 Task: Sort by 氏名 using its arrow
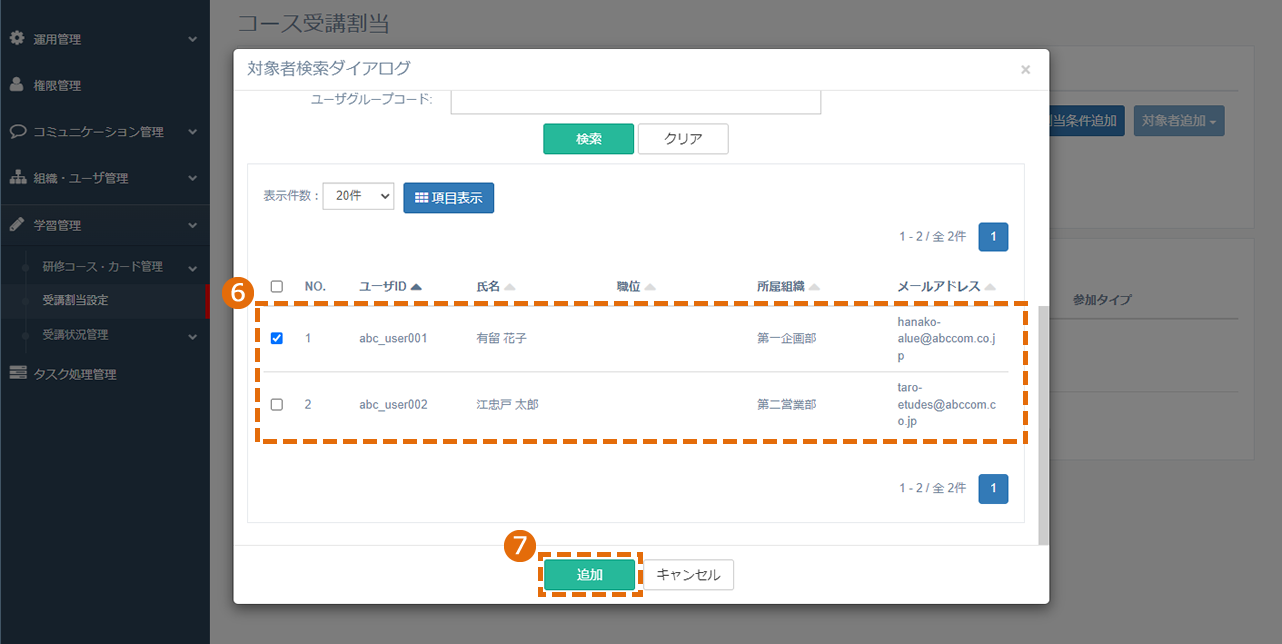[x=509, y=287]
